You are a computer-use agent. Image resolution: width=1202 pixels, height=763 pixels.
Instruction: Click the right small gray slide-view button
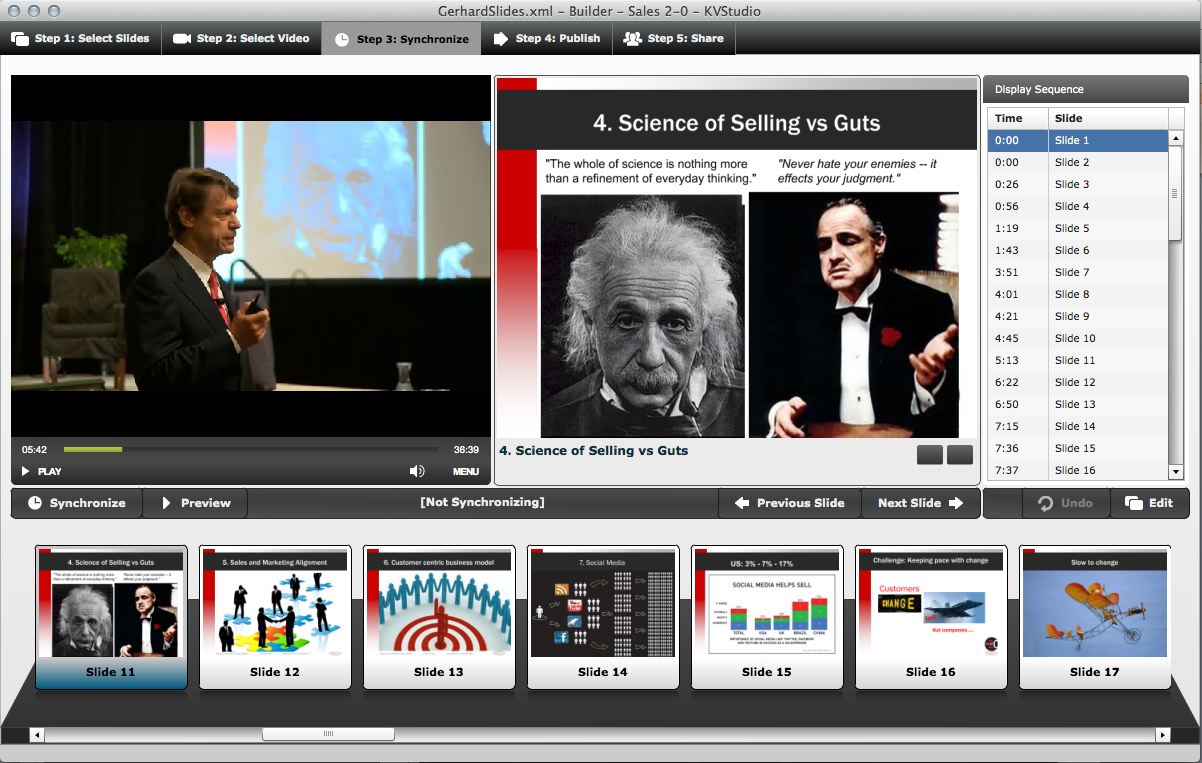pos(960,455)
